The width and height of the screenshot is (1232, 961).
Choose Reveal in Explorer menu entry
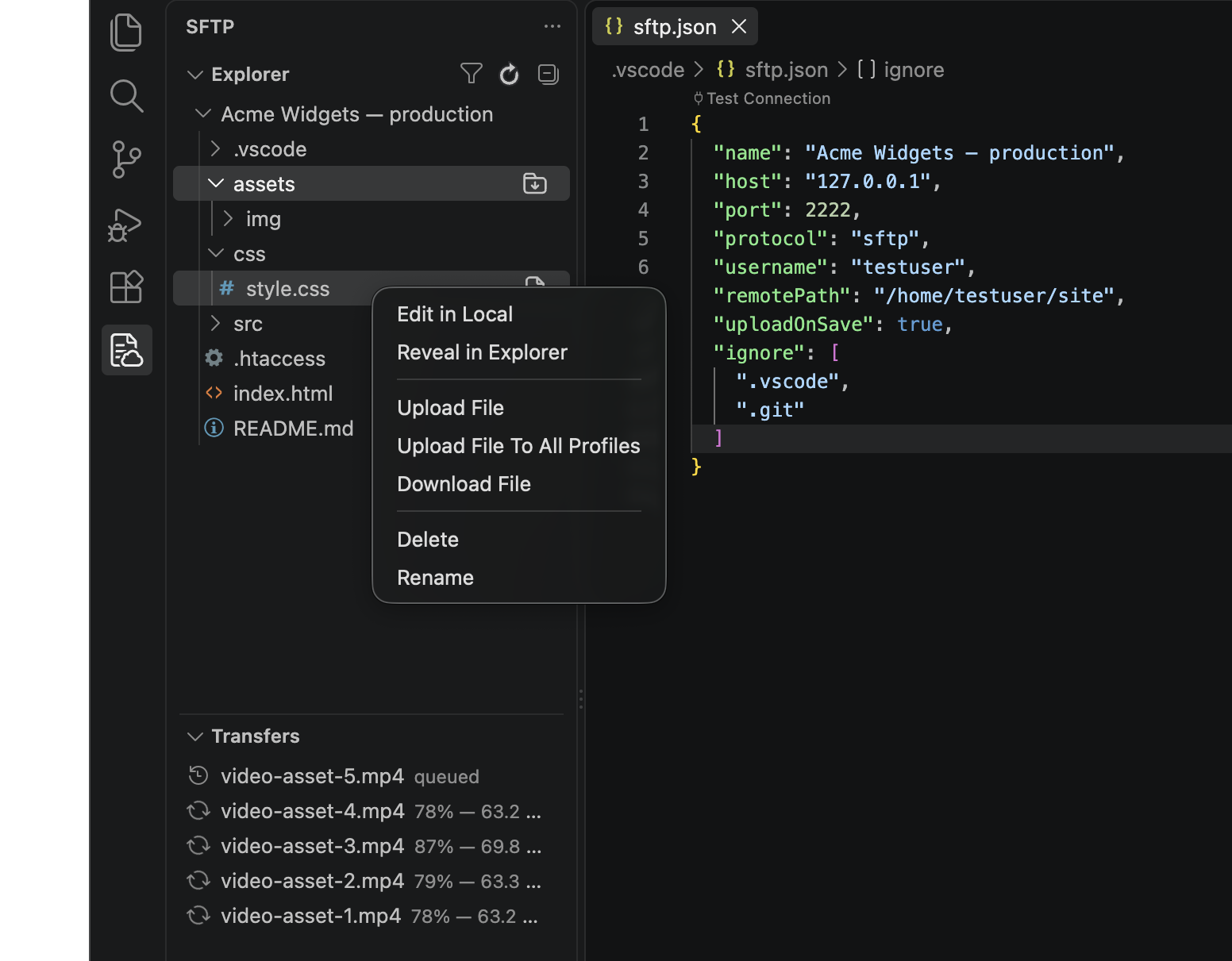coord(519,352)
